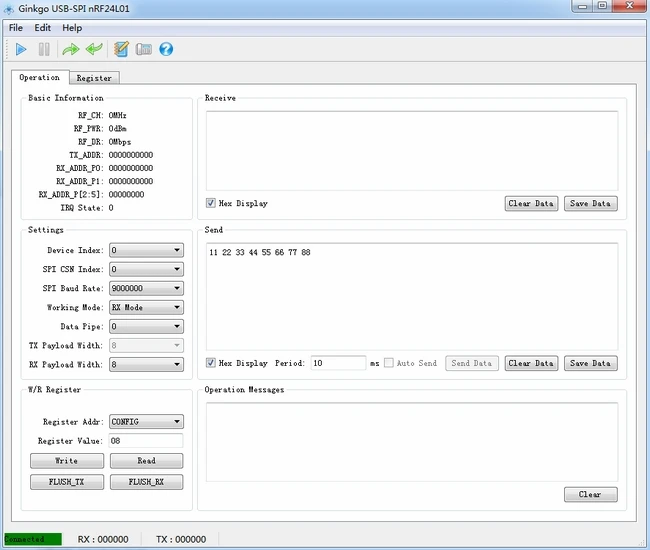Screen dimensions: 650x550
Task: Click the FLUSH_RX button
Action: coord(146,482)
